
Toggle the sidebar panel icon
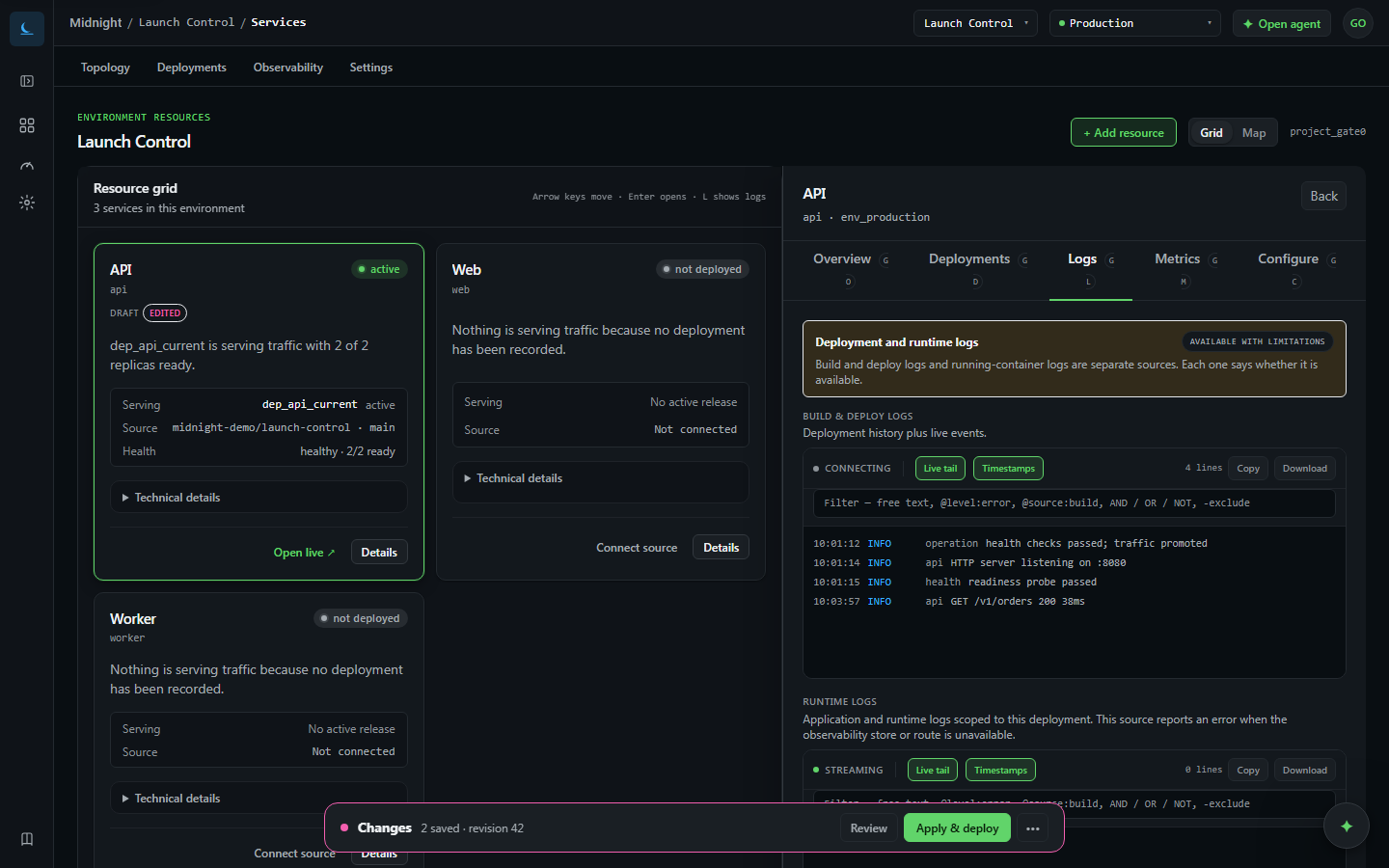pos(27,81)
